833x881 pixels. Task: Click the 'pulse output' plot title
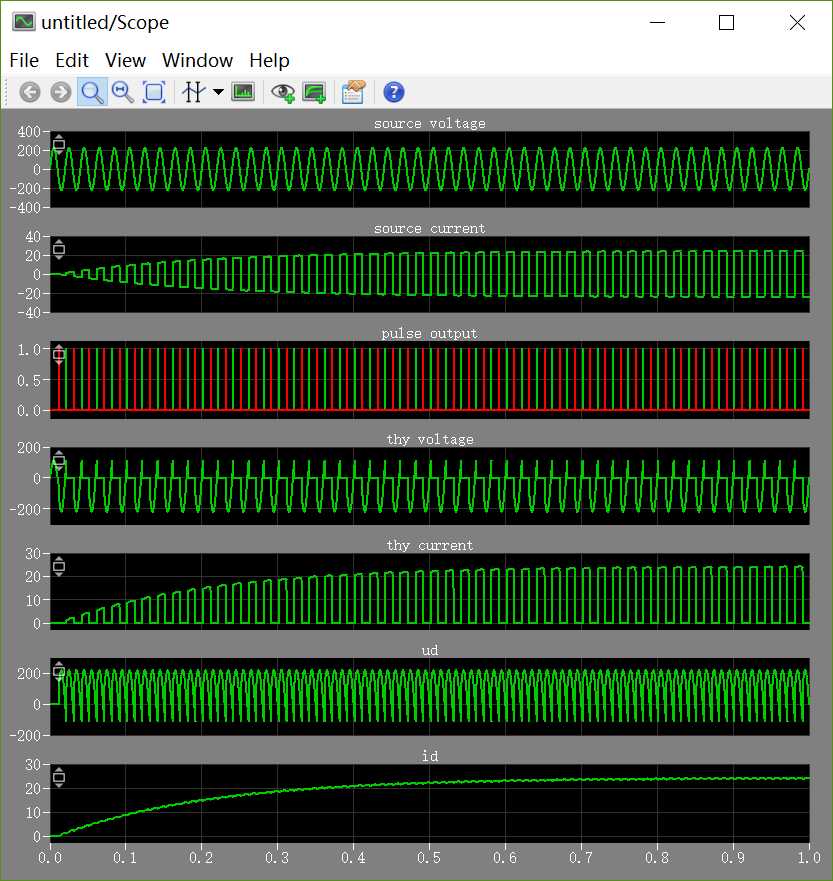click(430, 334)
